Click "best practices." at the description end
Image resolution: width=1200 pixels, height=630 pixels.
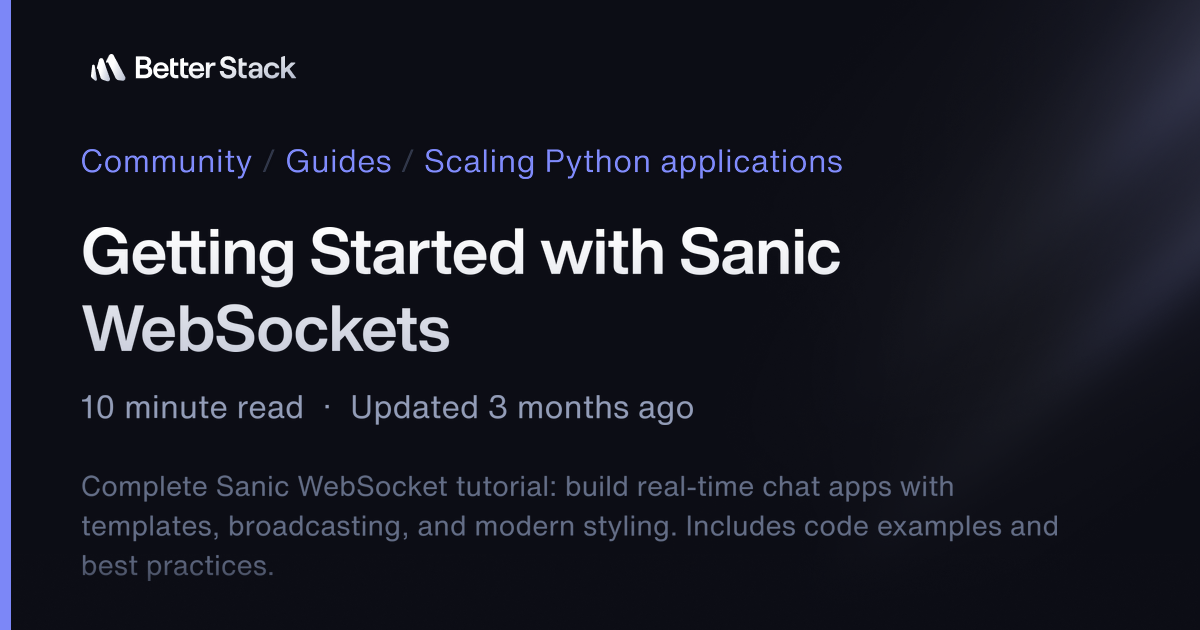coord(177,566)
